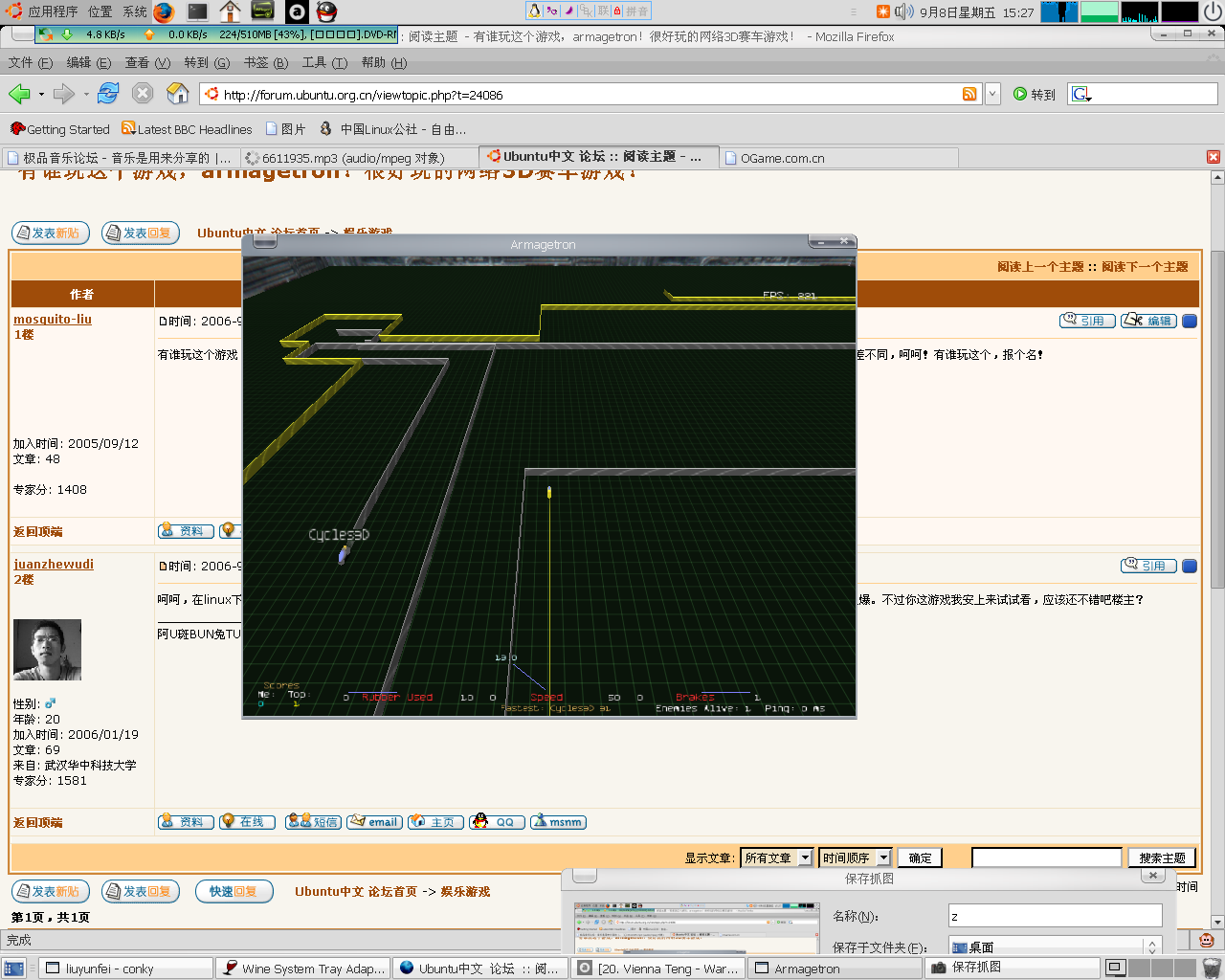Viewport: 1225px width, 980px height.
Task: Send a 短信 private message to juanzhewudi
Action: [313, 822]
